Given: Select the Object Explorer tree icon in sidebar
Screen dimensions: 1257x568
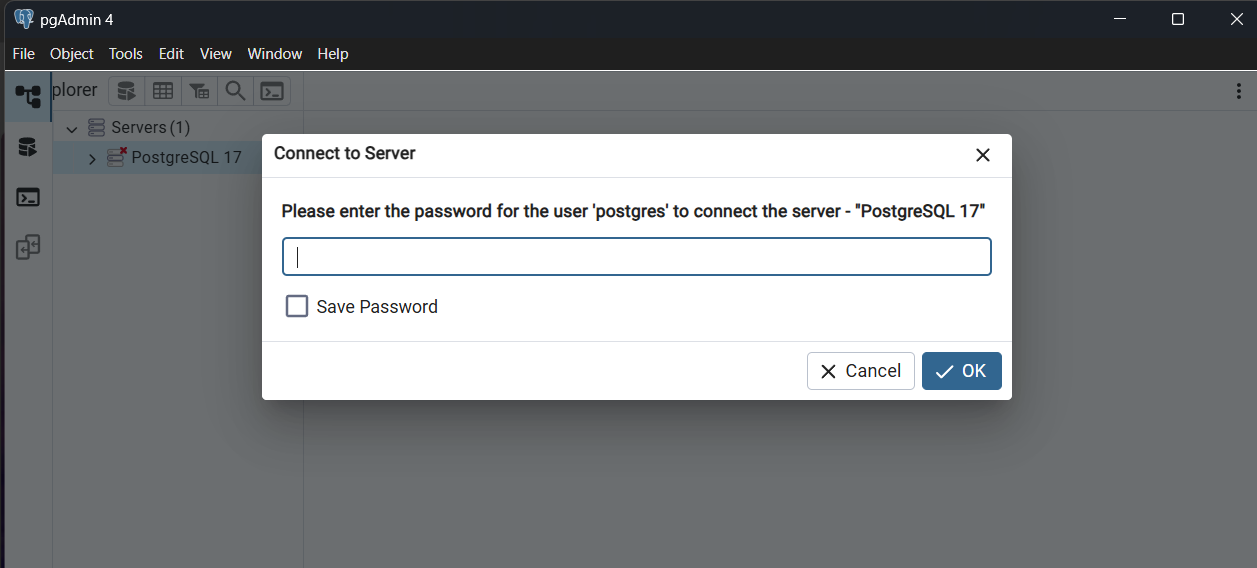Looking at the screenshot, I should [28, 97].
